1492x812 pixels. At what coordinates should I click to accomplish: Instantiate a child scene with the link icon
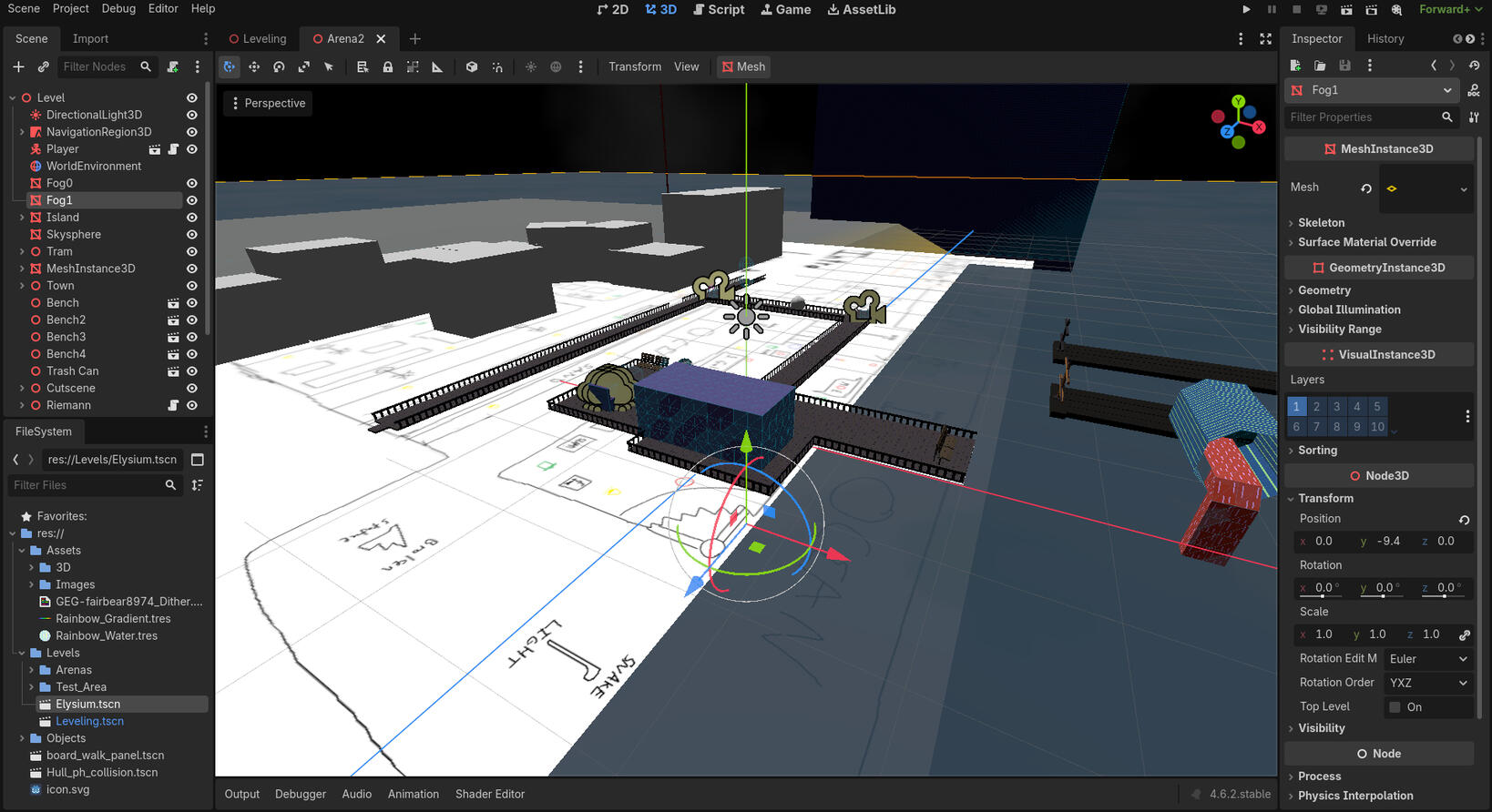43,66
